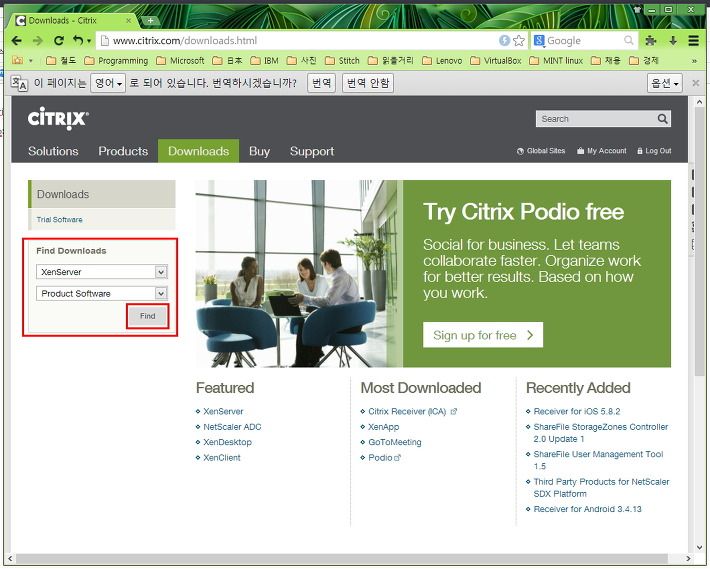The height and width of the screenshot is (569, 710).
Task: Show more bookmarks with the double chevron
Action: [694, 61]
